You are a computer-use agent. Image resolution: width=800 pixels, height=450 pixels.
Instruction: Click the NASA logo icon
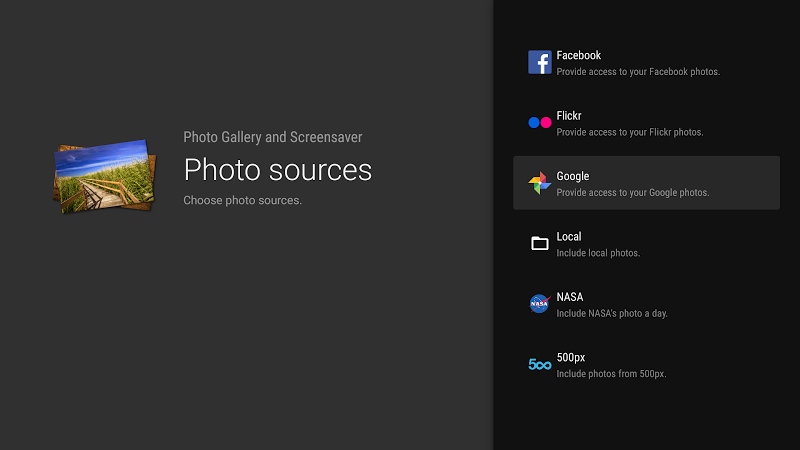point(539,304)
